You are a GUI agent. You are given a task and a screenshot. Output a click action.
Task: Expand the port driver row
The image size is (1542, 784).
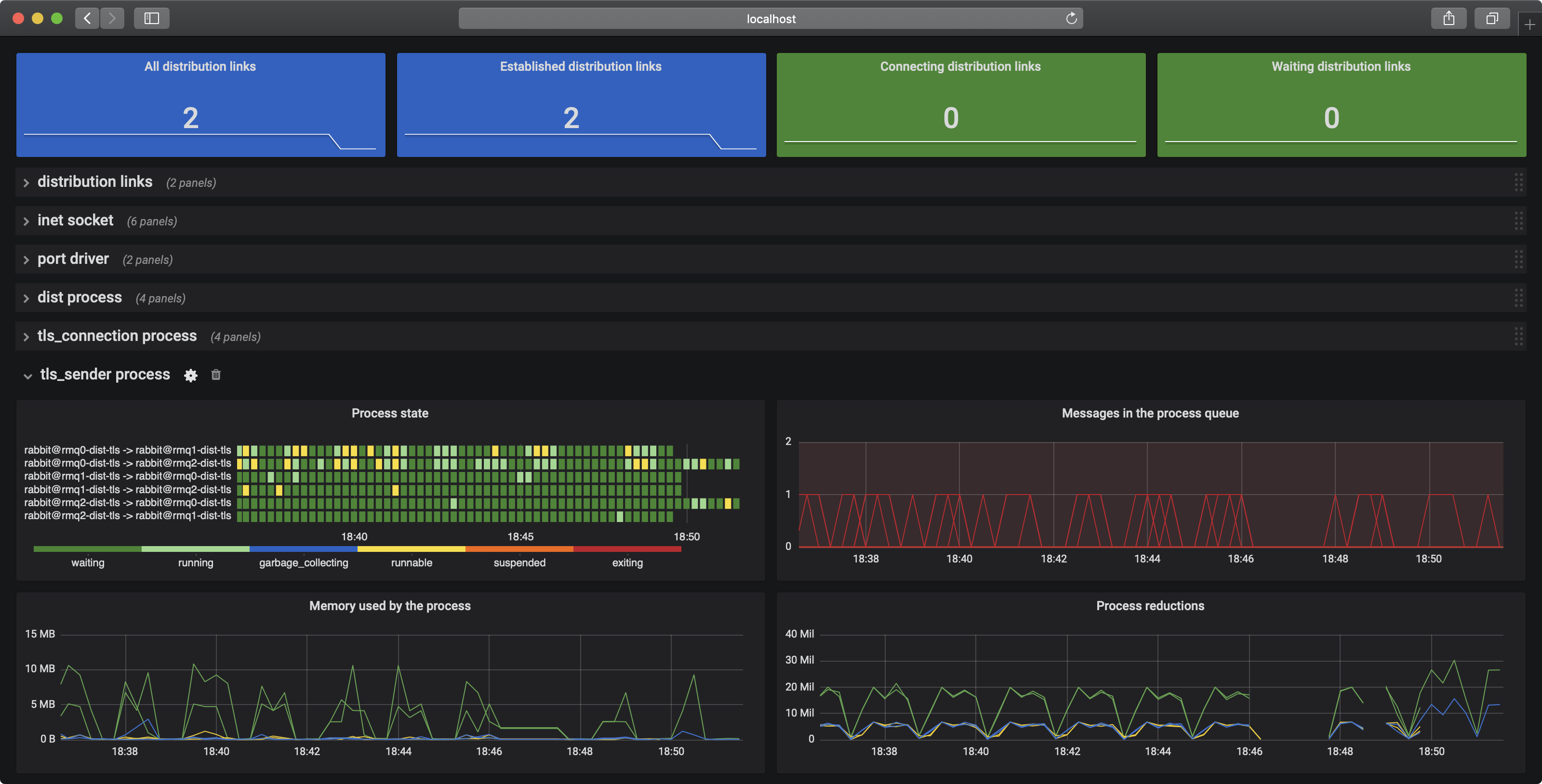coord(73,259)
